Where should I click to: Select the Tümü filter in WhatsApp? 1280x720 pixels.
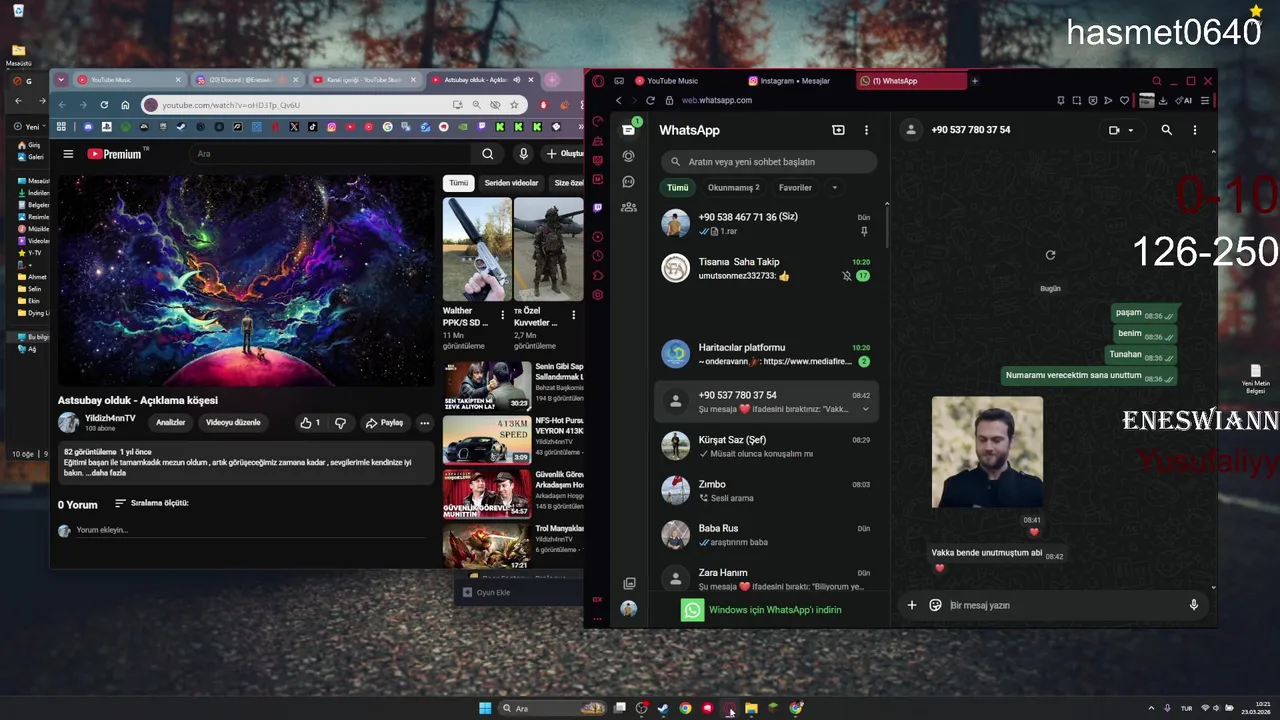[x=678, y=187]
